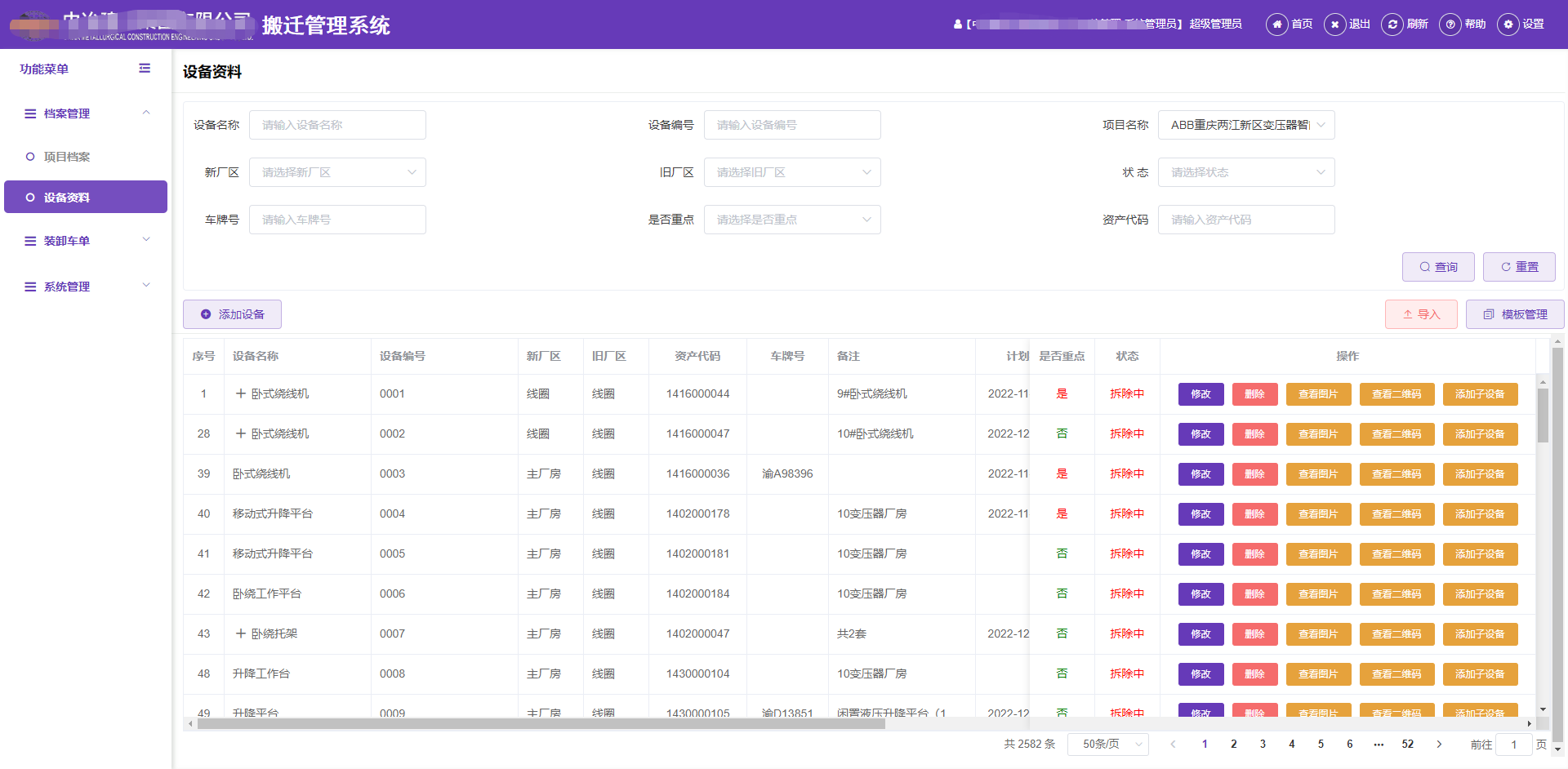Focus the 设备编号 input field
This screenshot has height=769, width=1568.
coord(792,125)
